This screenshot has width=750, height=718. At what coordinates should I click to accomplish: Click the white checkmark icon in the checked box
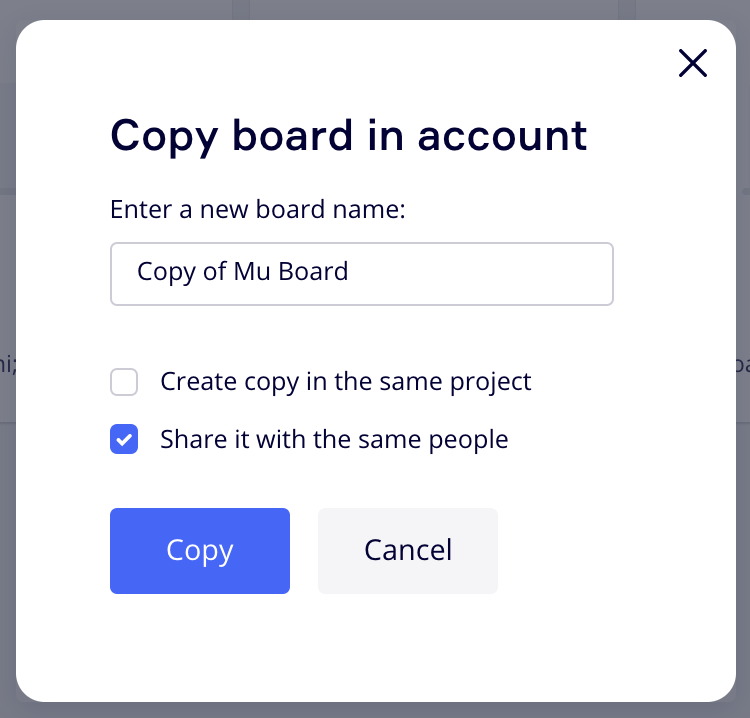[x=124, y=440]
